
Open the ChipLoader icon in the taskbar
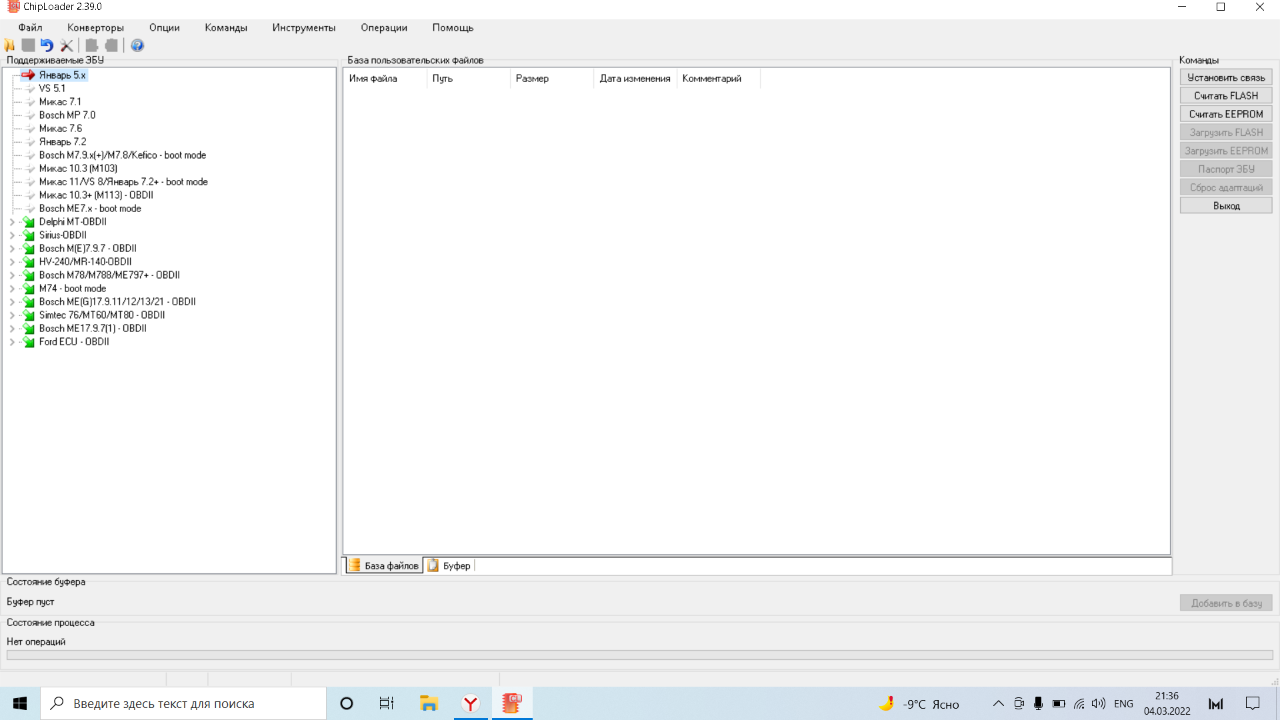tap(512, 703)
